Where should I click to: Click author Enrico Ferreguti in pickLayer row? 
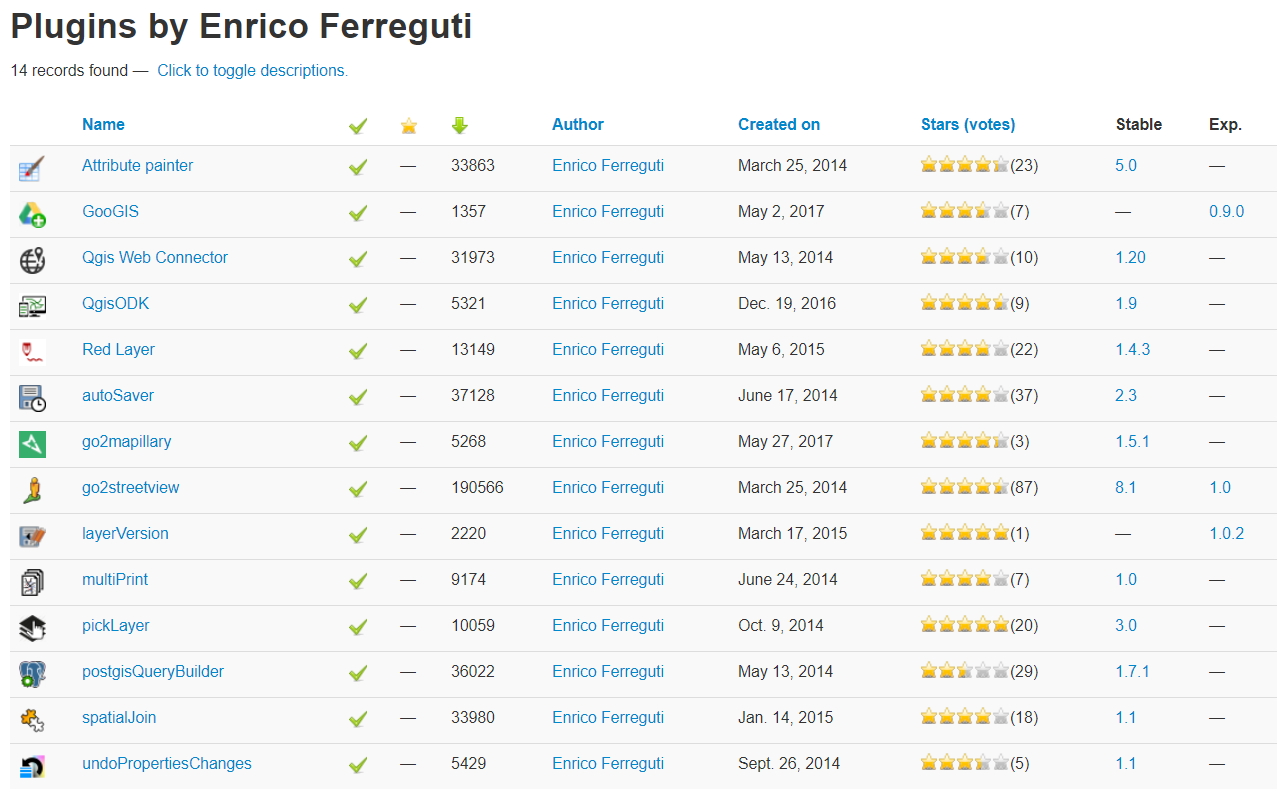click(607, 626)
